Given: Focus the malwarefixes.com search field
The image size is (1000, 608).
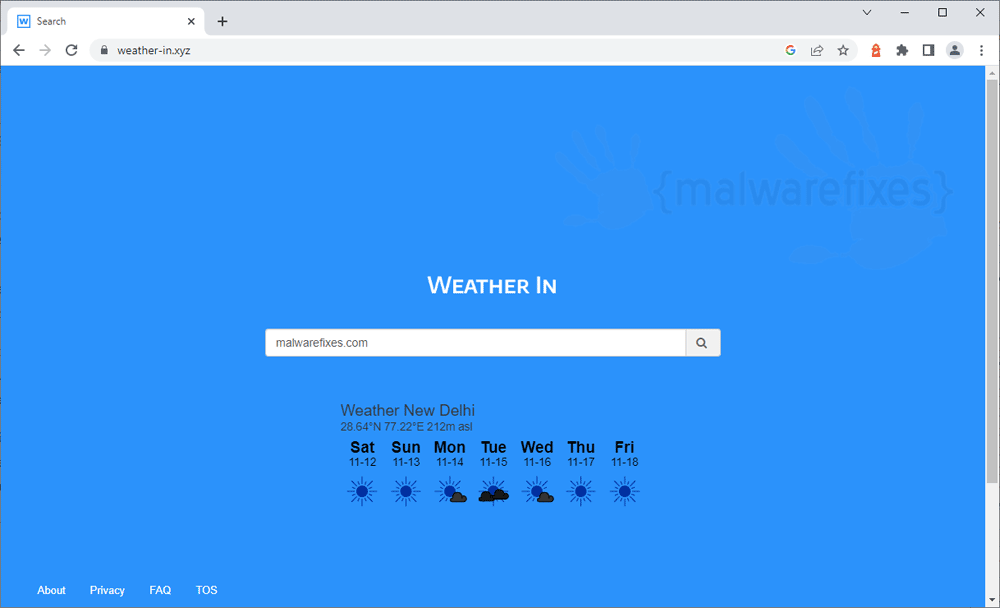Looking at the screenshot, I should coord(476,343).
